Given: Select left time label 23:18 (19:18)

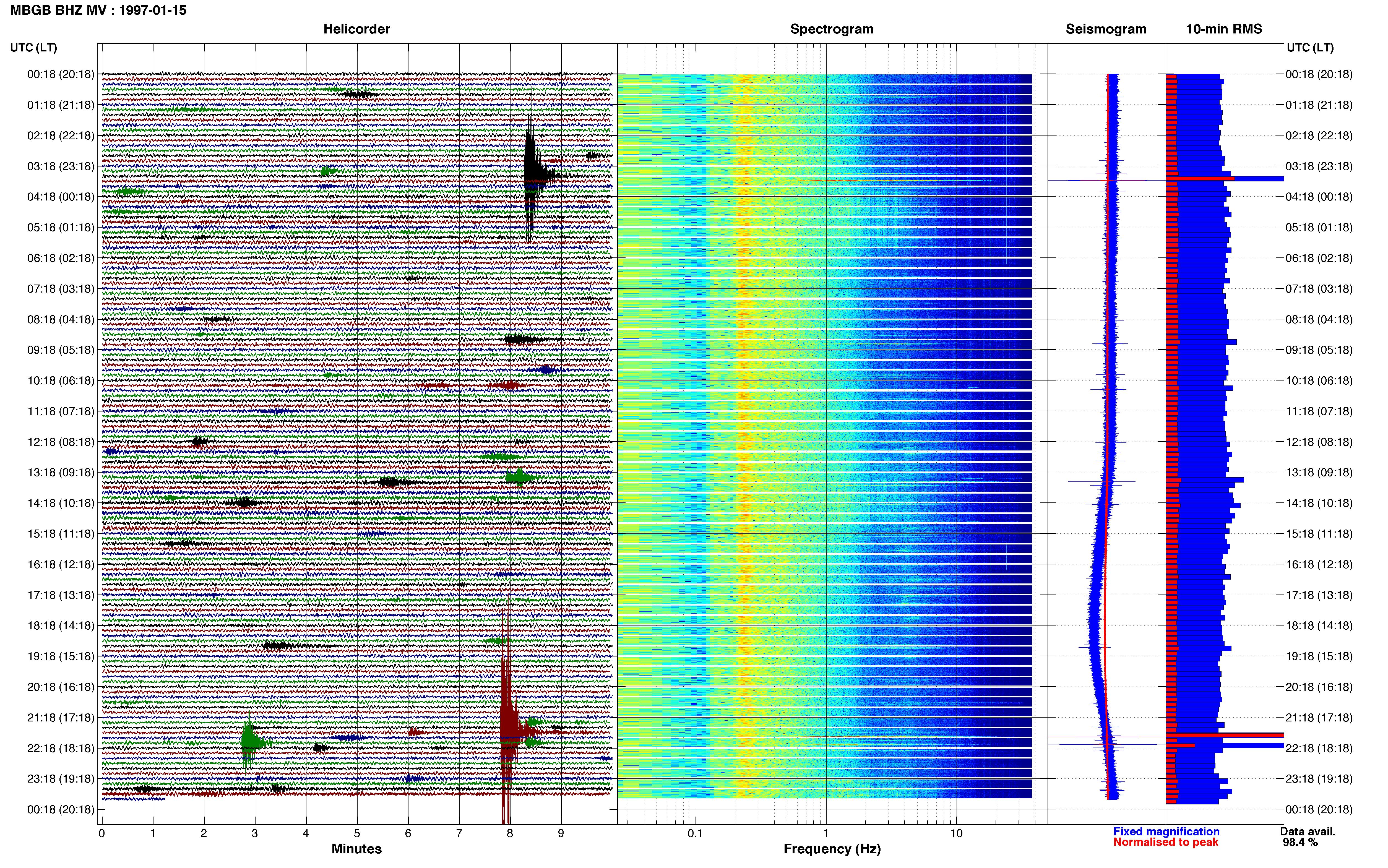Looking at the screenshot, I should (61, 778).
